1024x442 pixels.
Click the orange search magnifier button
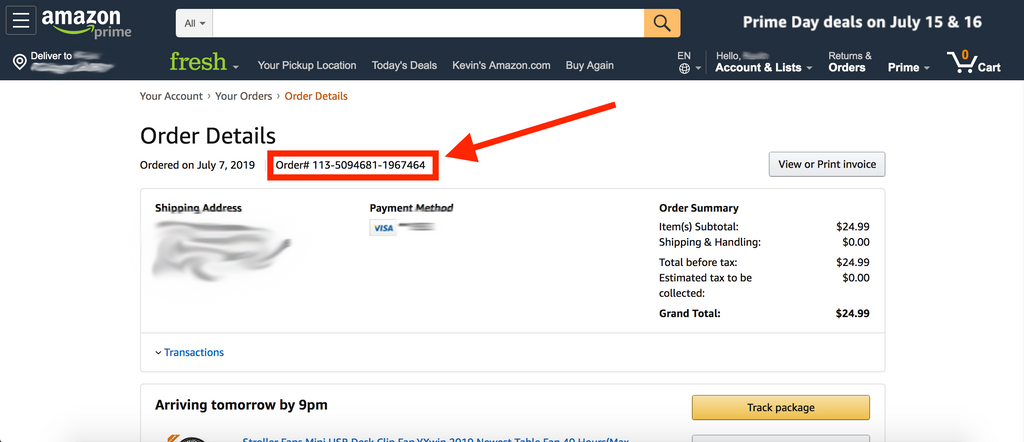662,23
